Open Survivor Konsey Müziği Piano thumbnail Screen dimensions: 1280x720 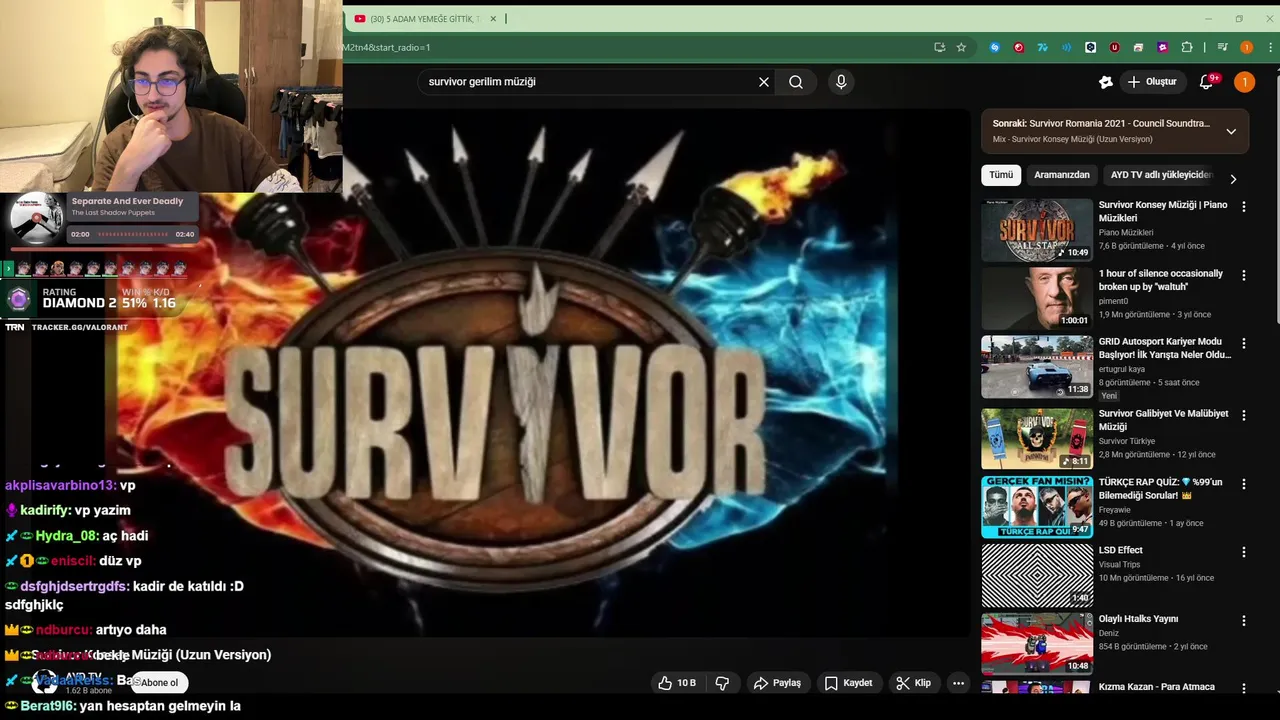tap(1037, 230)
